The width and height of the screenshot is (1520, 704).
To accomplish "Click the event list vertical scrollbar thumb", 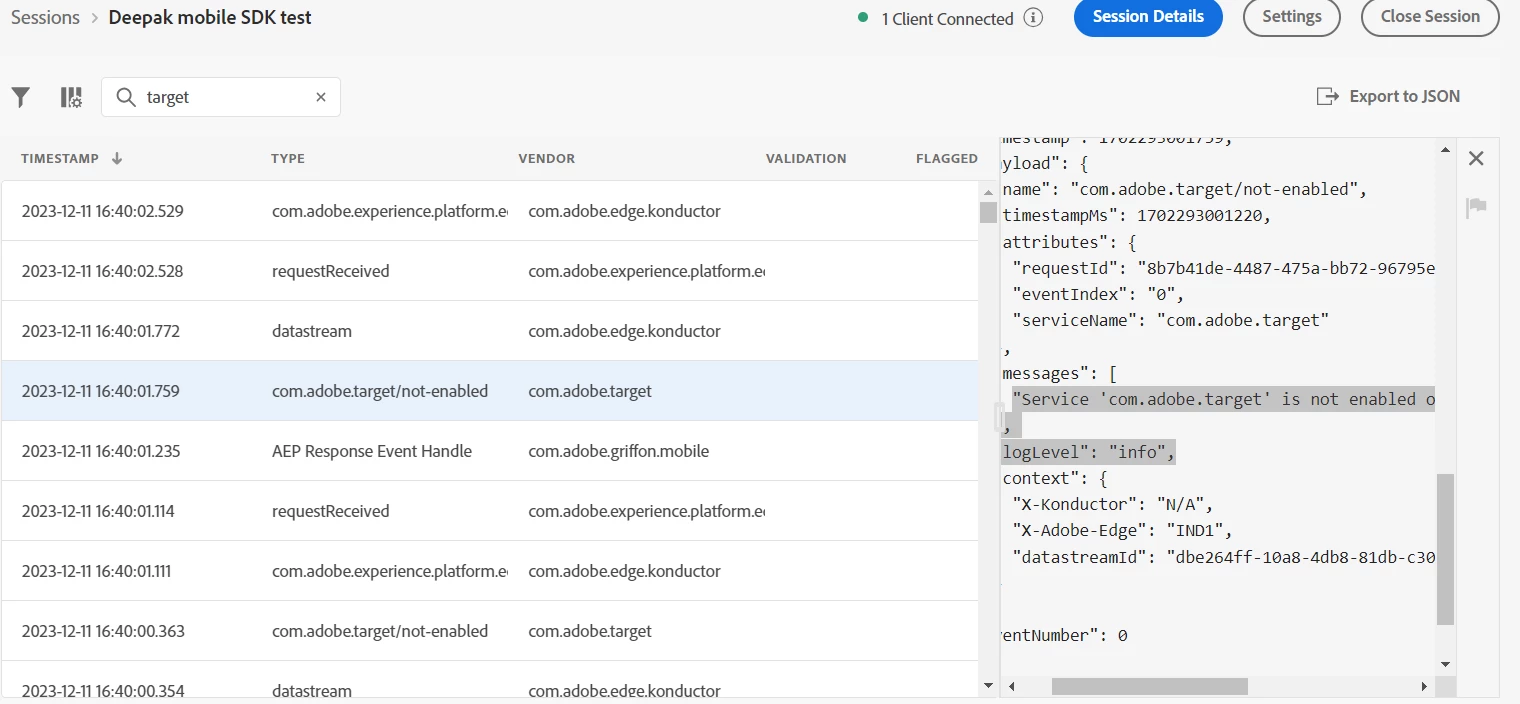I will pos(988,212).
